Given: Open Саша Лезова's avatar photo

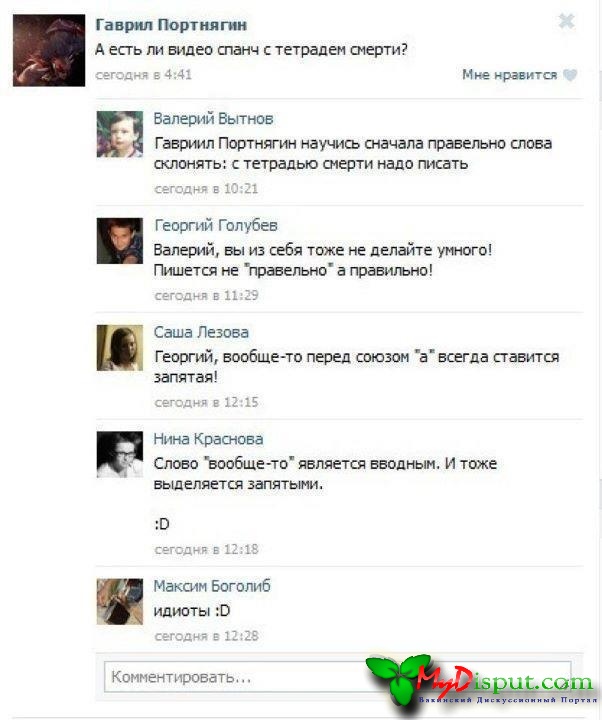Looking at the screenshot, I should click(120, 348).
